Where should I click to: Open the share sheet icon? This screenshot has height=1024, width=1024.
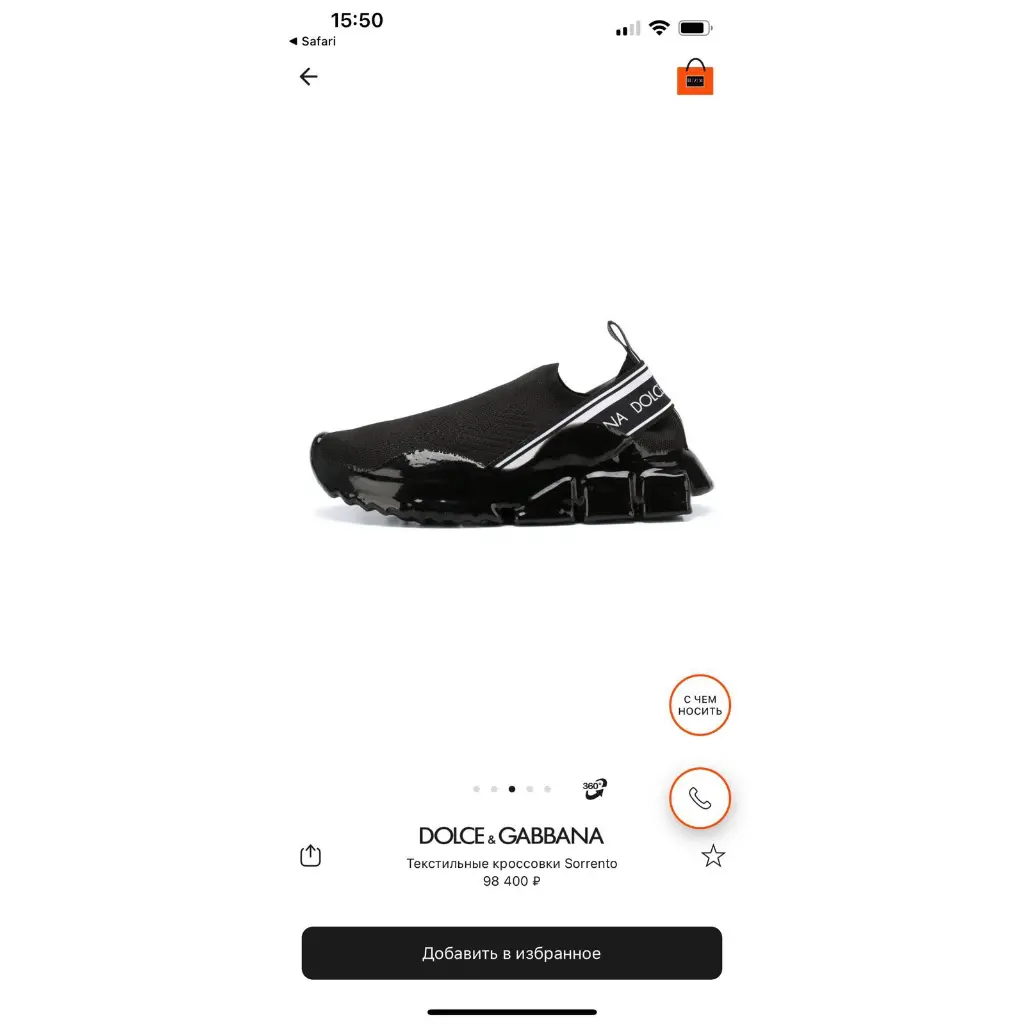coord(310,855)
